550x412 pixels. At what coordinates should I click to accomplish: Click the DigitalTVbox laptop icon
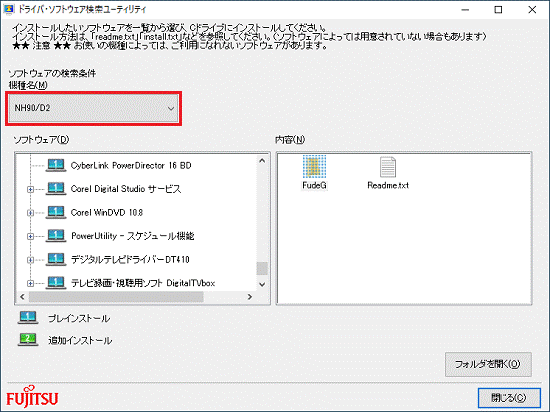pyautogui.click(x=56, y=283)
